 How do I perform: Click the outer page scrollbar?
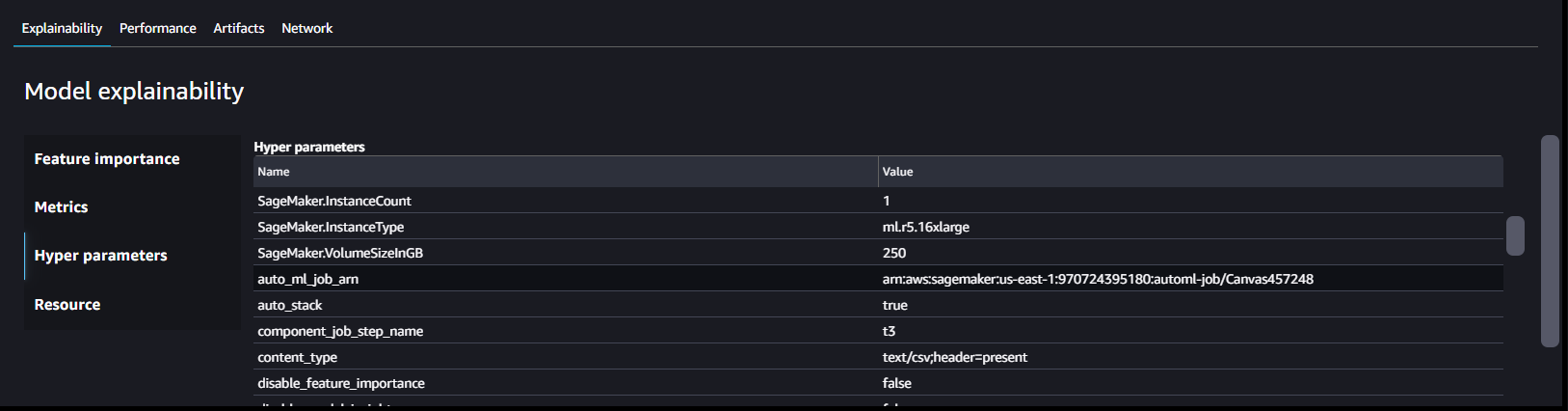(x=1550, y=241)
